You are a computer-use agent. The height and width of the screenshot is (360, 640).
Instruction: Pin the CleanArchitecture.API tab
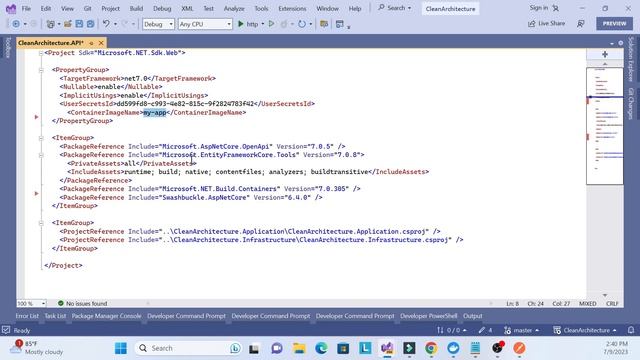[x=91, y=43]
